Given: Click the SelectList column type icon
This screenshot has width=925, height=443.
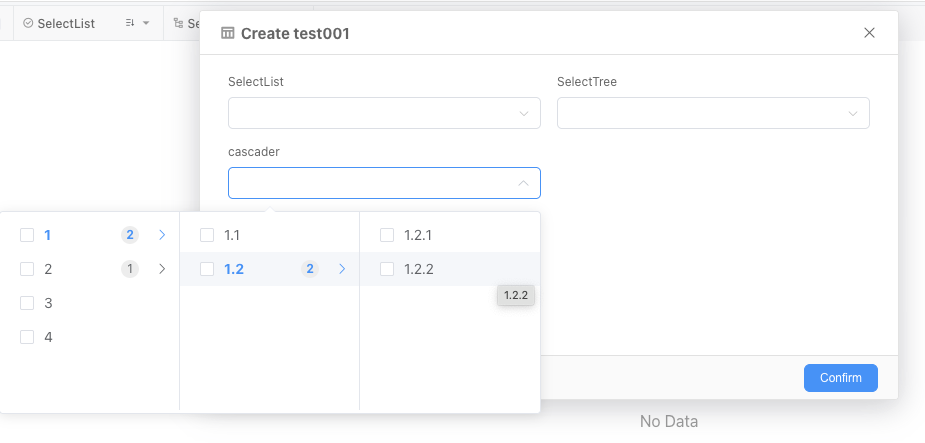Looking at the screenshot, I should point(28,23).
